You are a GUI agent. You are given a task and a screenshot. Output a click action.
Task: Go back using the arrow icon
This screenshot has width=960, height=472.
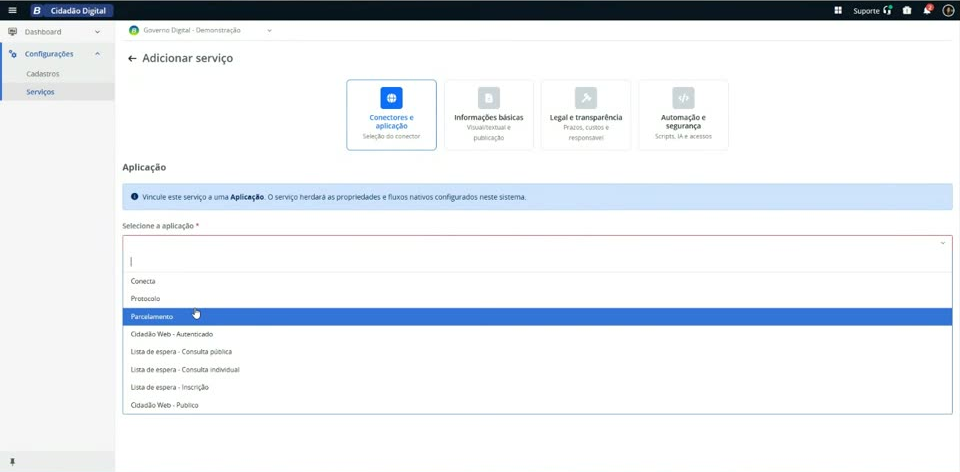(x=132, y=59)
